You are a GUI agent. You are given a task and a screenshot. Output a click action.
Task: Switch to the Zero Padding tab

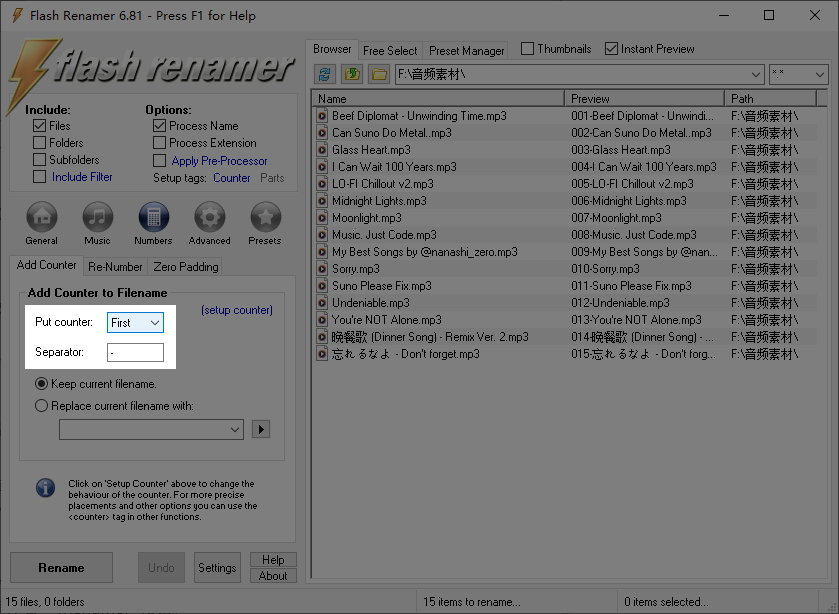tap(186, 267)
